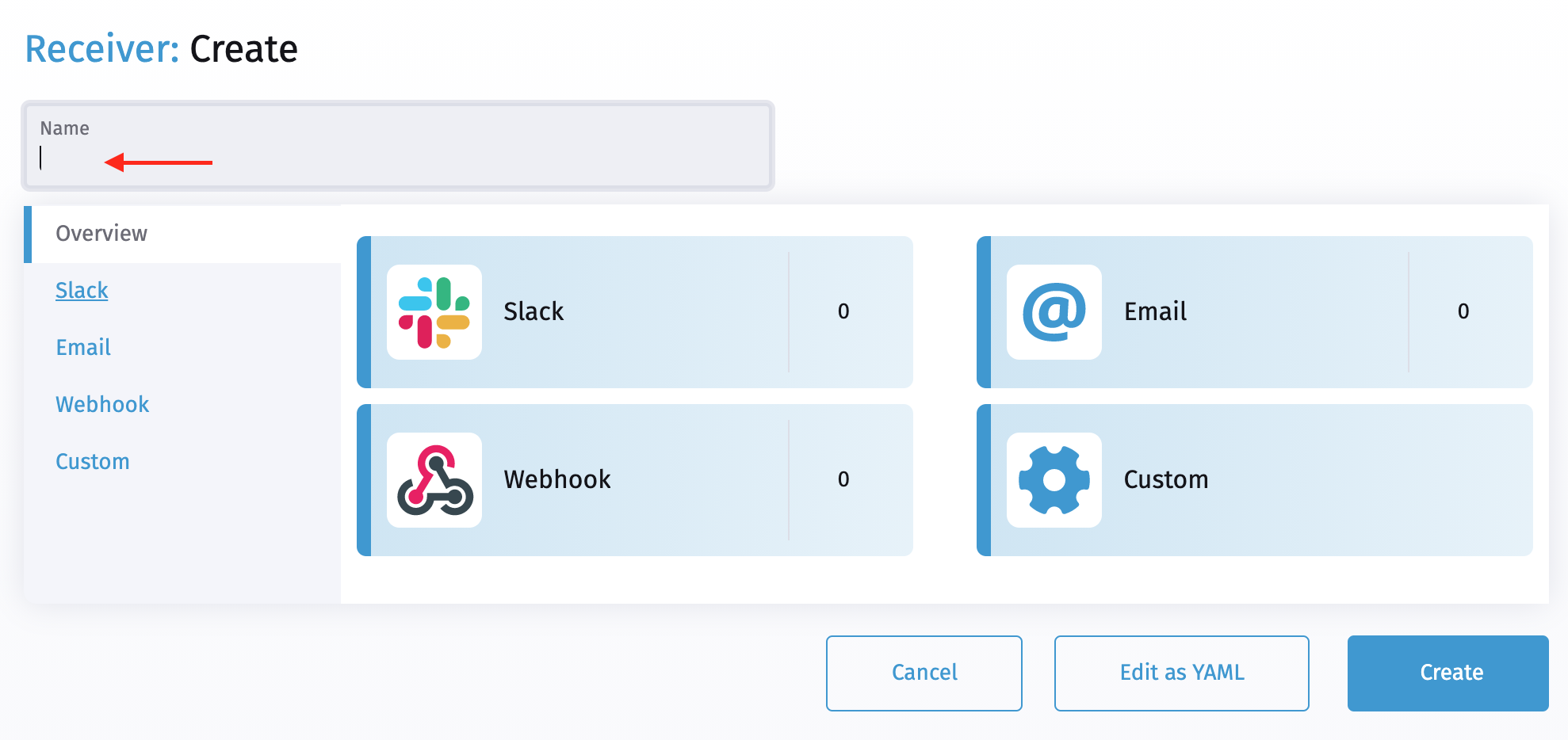Open the Custom receiver card

coord(1254,479)
